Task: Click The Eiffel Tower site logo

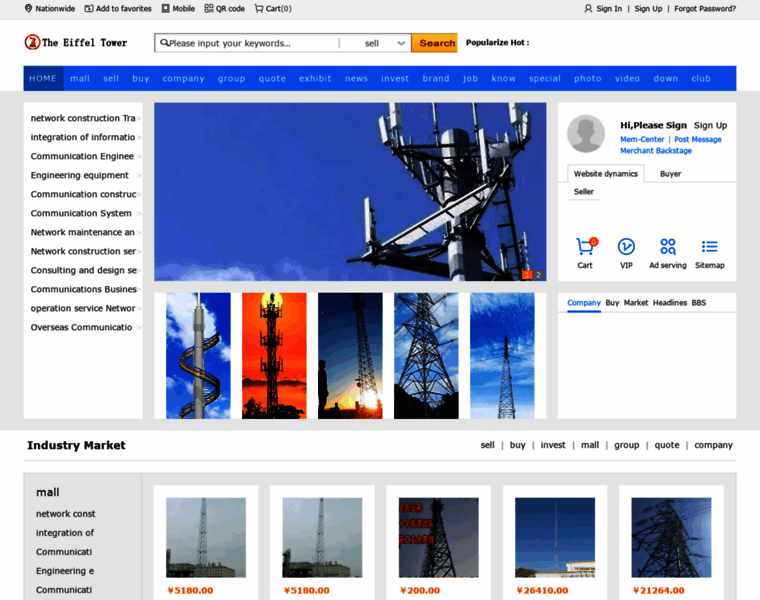Action: click(76, 43)
